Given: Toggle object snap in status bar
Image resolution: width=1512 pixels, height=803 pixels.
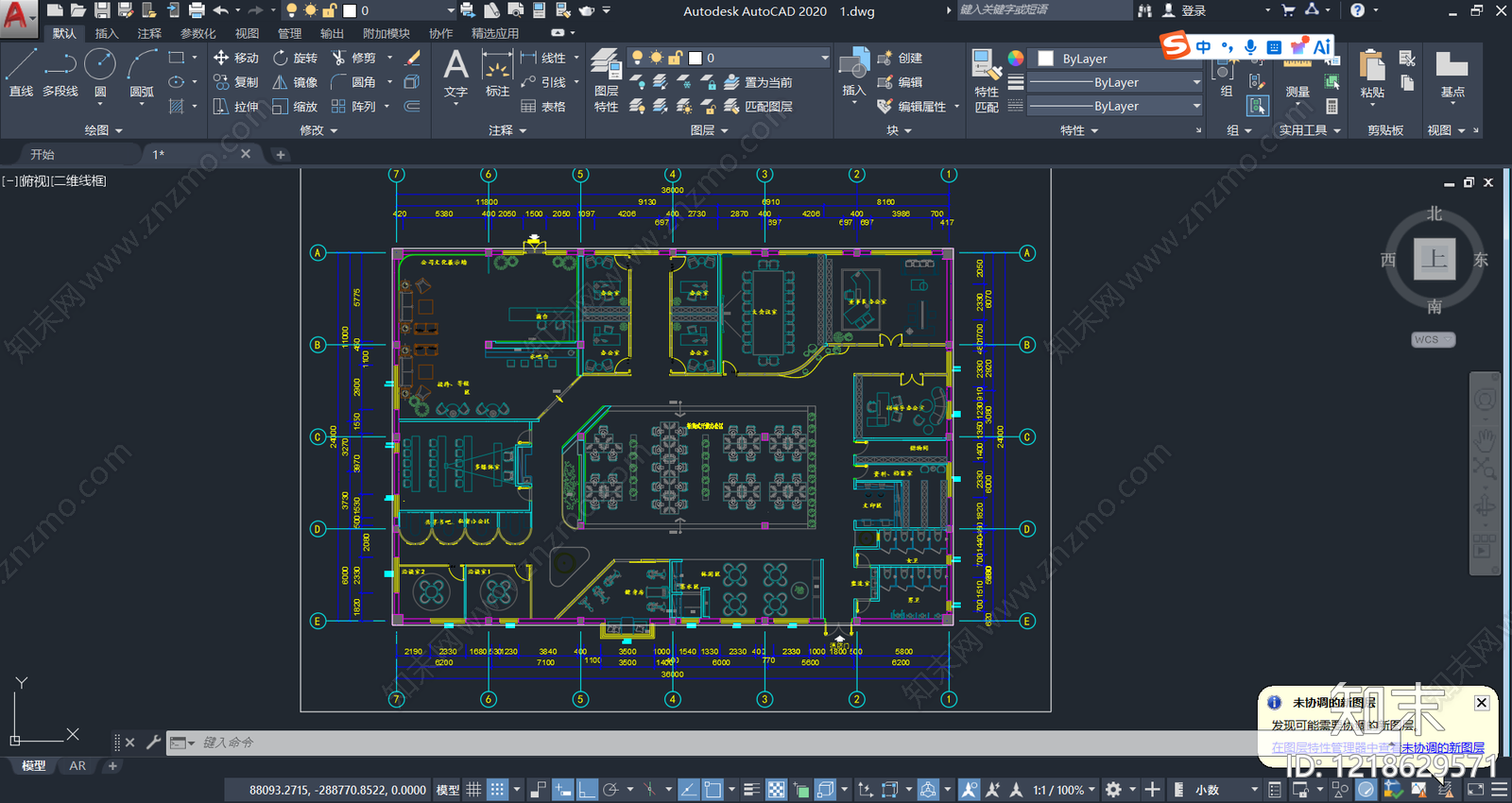Looking at the screenshot, I should point(713,790).
